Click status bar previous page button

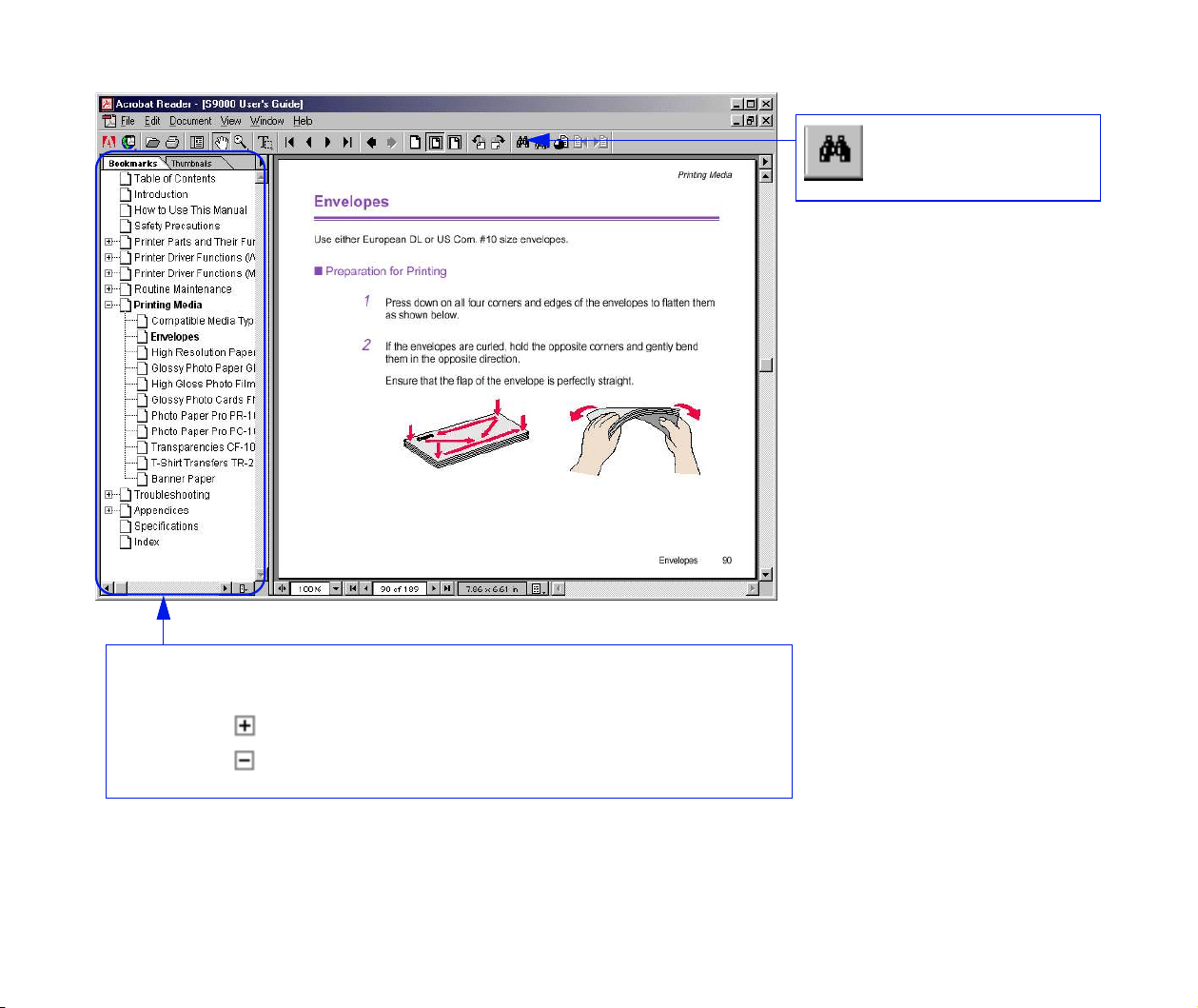click(365, 589)
